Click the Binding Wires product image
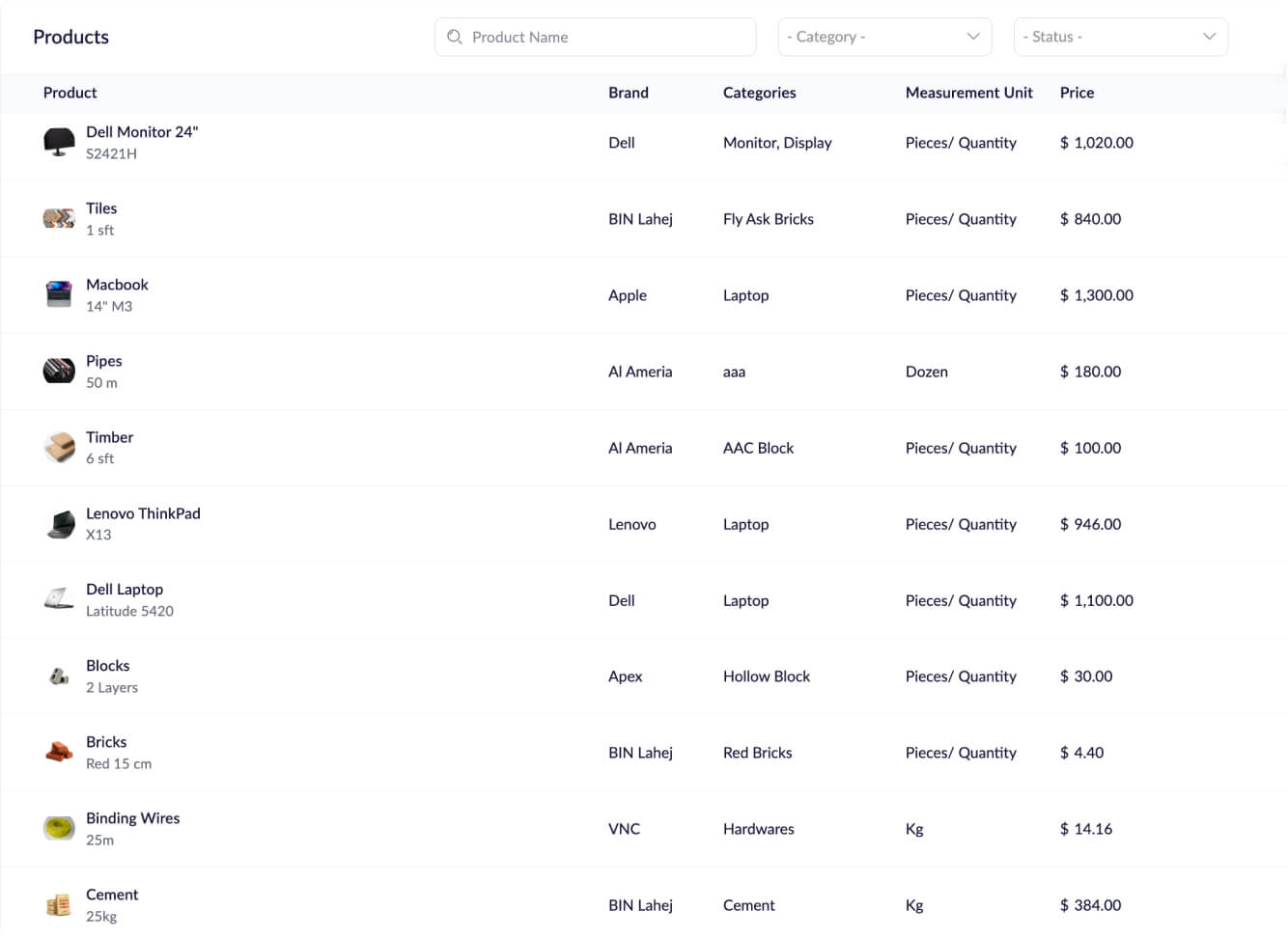 pyautogui.click(x=58, y=828)
